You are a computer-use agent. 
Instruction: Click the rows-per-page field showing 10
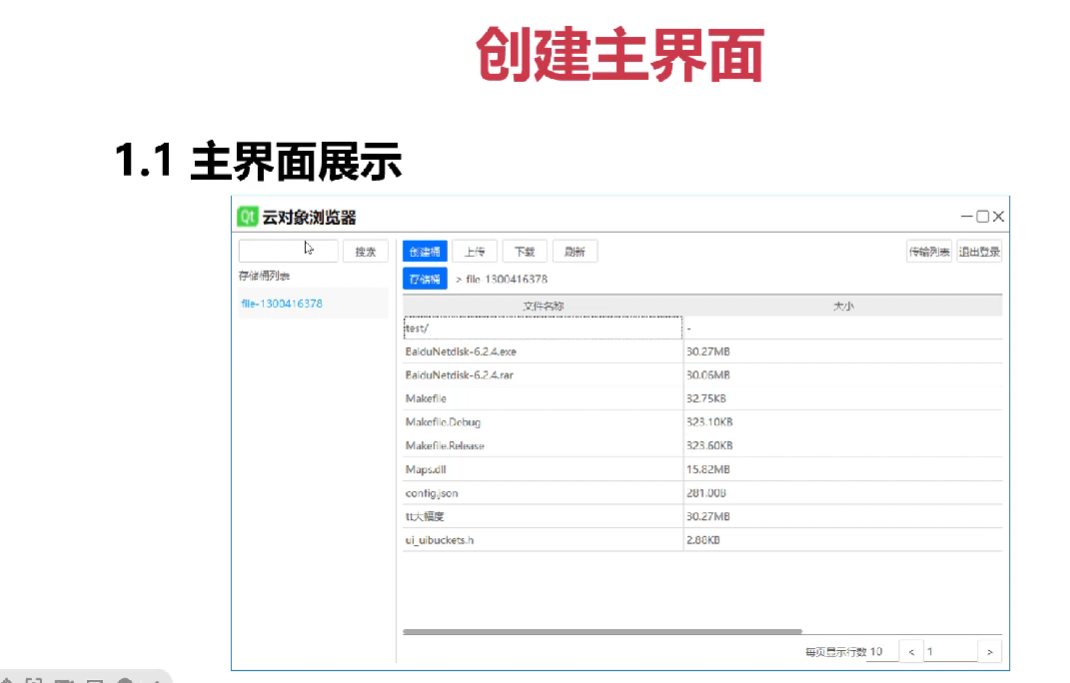881,652
